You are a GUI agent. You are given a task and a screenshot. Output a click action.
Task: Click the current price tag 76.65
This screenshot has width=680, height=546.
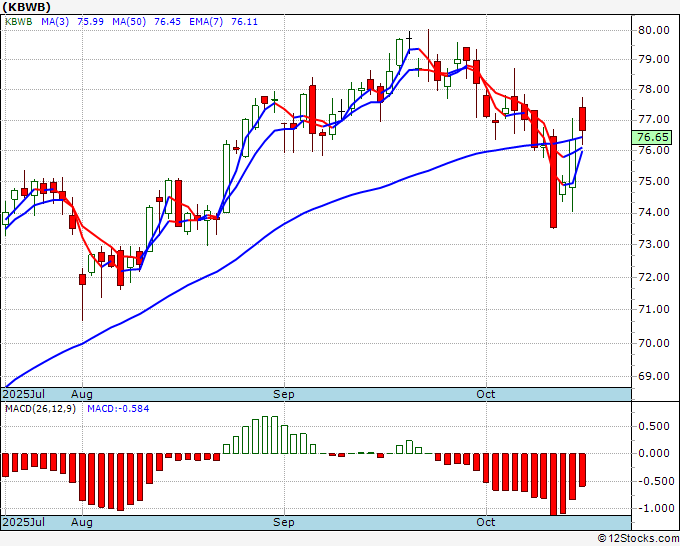click(653, 137)
